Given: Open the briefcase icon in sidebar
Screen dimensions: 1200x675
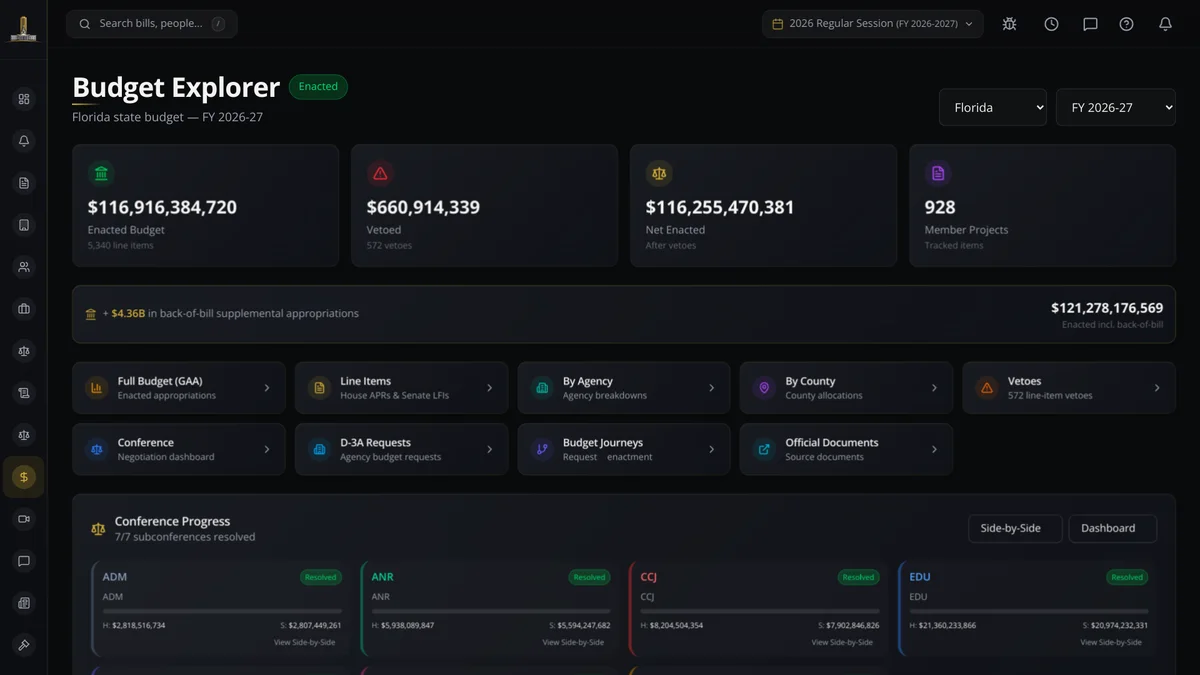Looking at the screenshot, I should [x=24, y=309].
